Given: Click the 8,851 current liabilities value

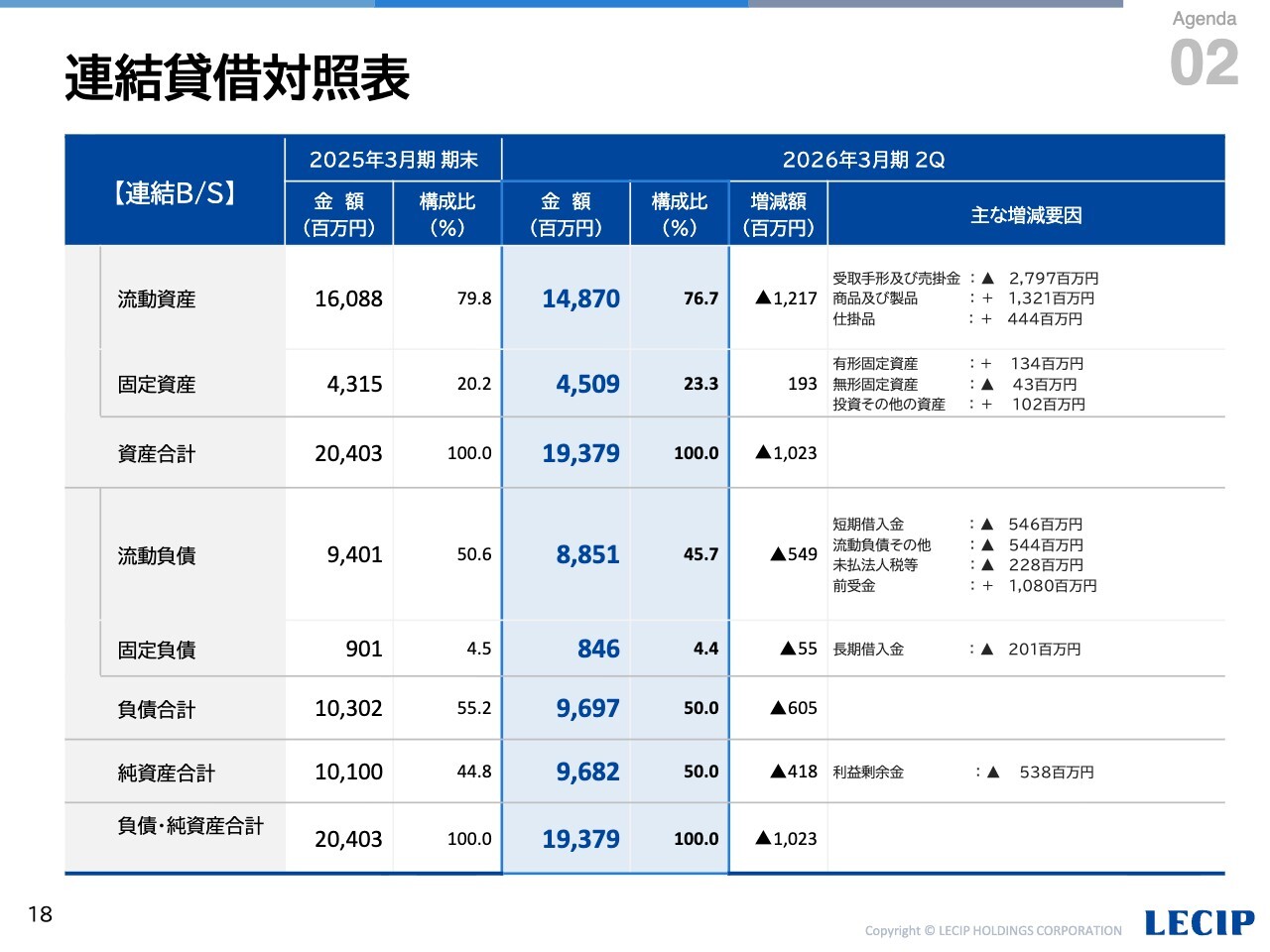Looking at the screenshot, I should 587,554.
